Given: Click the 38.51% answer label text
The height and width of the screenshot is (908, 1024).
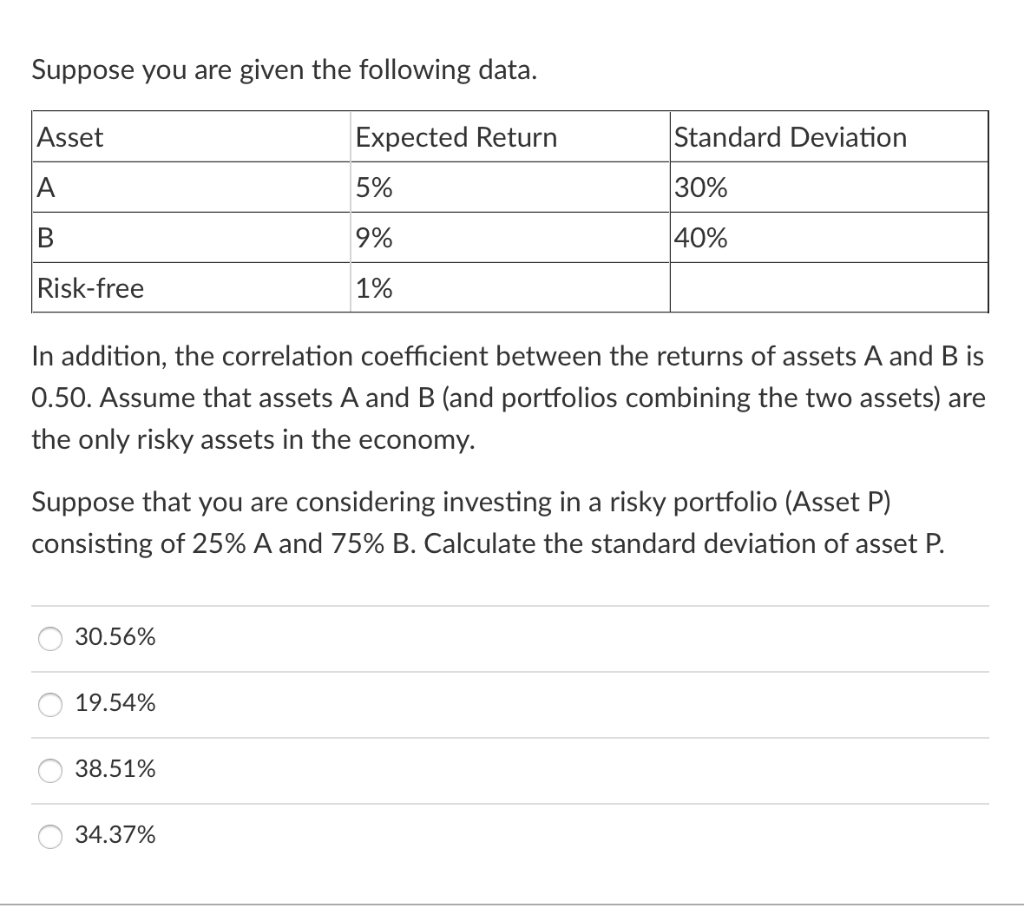Looking at the screenshot, I should (116, 770).
